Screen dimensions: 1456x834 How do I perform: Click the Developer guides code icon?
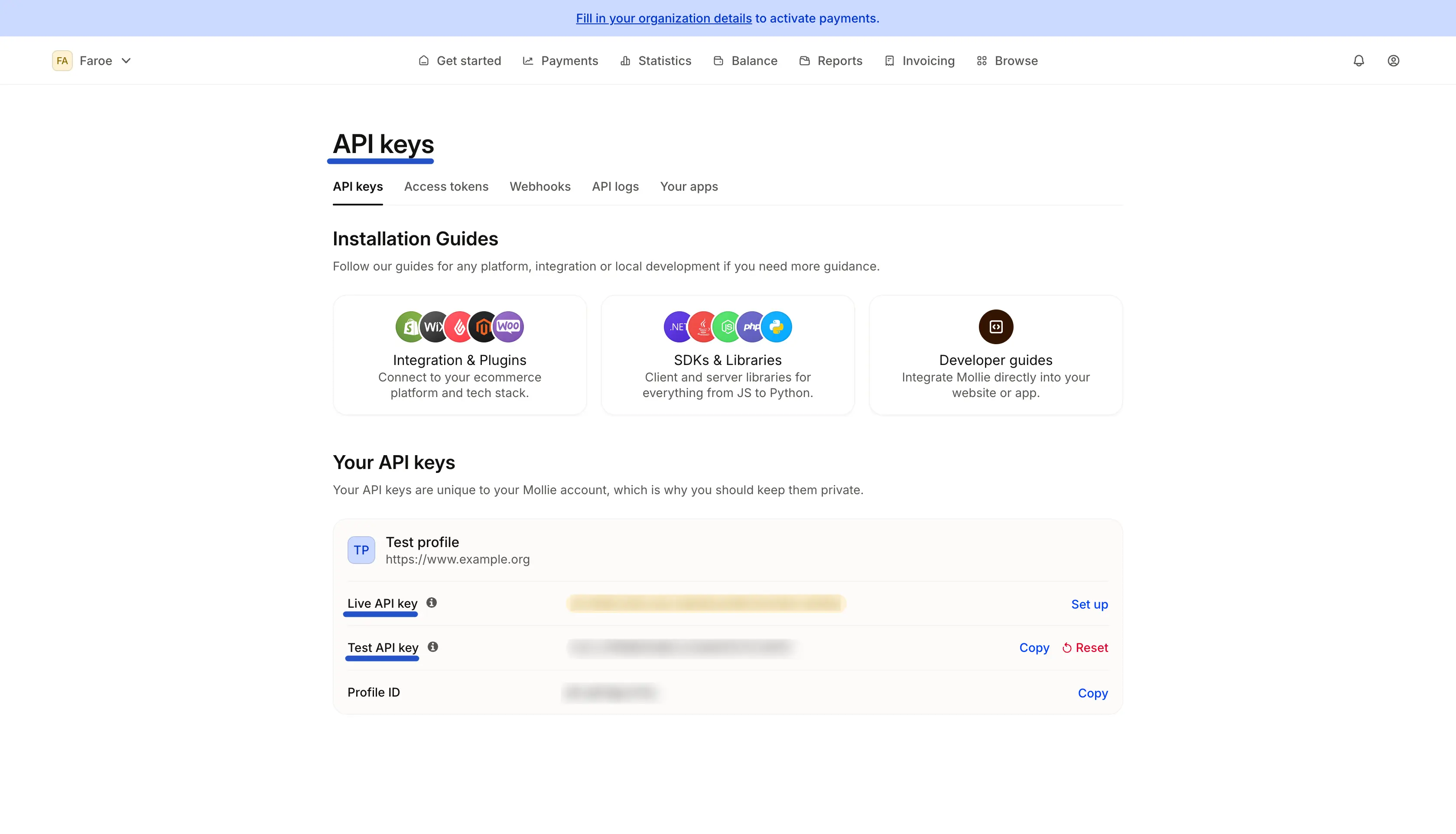click(x=995, y=326)
